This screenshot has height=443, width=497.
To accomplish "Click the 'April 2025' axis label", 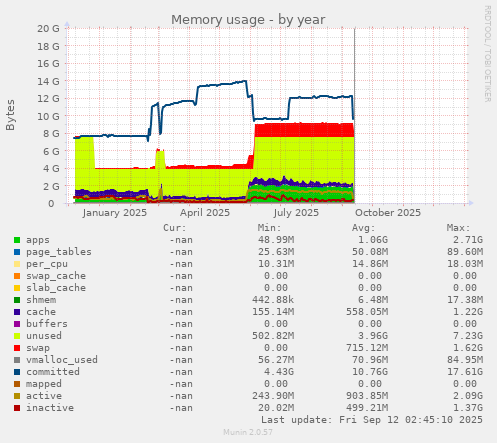I will 205,213.
